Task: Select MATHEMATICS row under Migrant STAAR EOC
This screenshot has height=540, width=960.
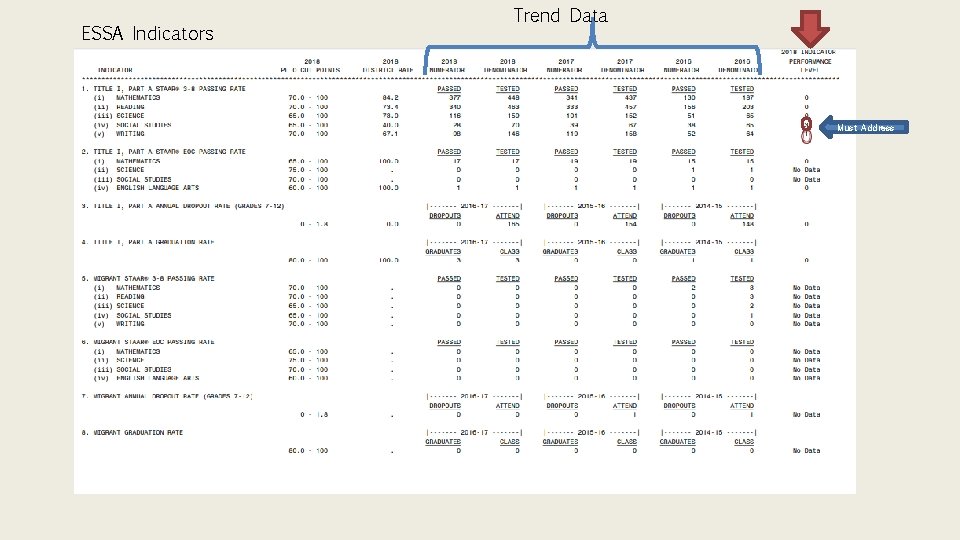Action: pos(456,352)
